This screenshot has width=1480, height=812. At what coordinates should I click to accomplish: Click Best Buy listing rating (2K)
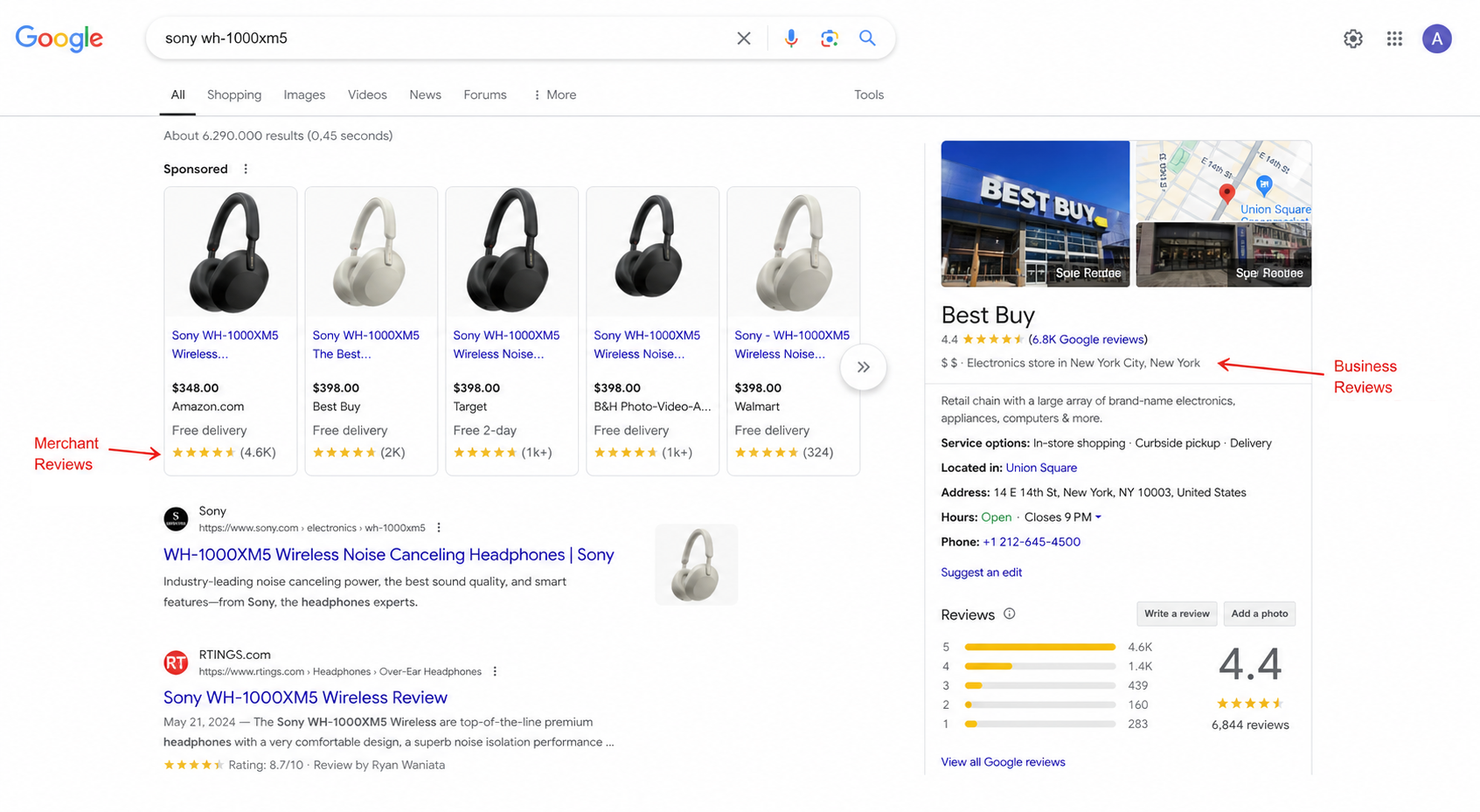point(358,452)
